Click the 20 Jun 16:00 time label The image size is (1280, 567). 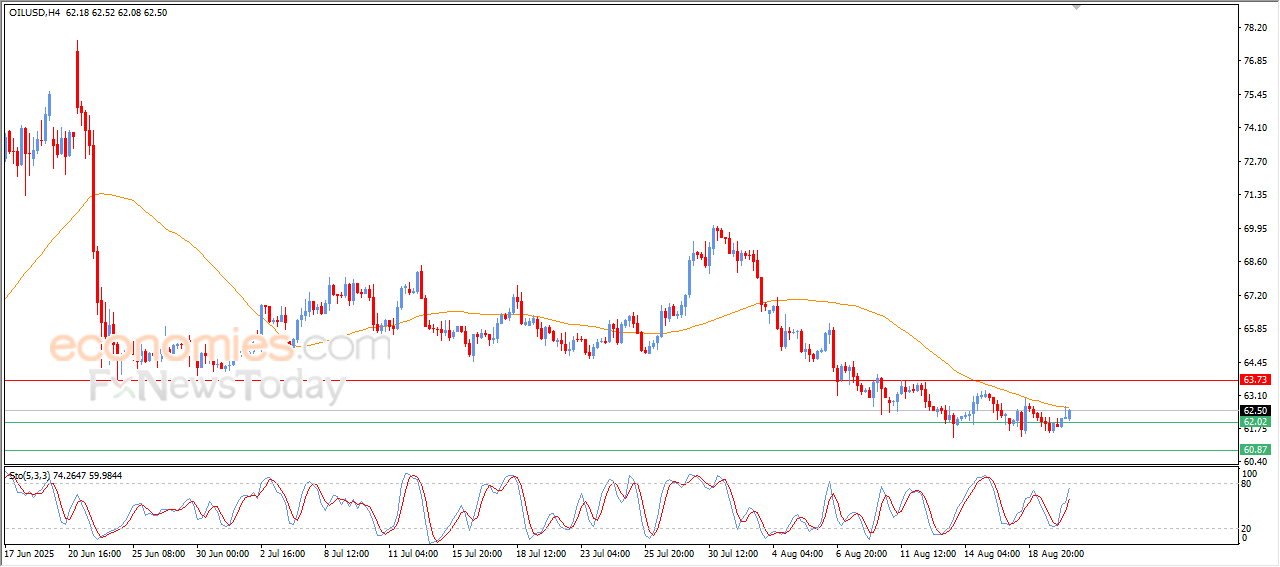pos(95,553)
